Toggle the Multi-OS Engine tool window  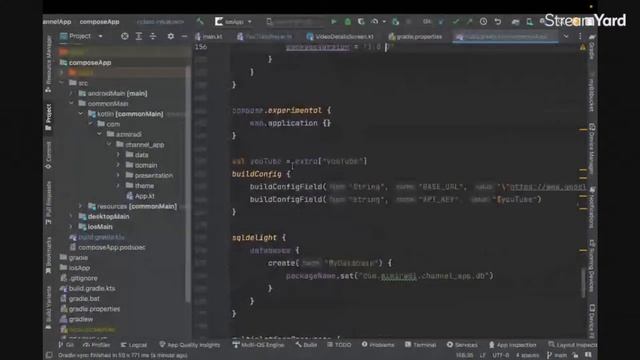tap(258, 345)
